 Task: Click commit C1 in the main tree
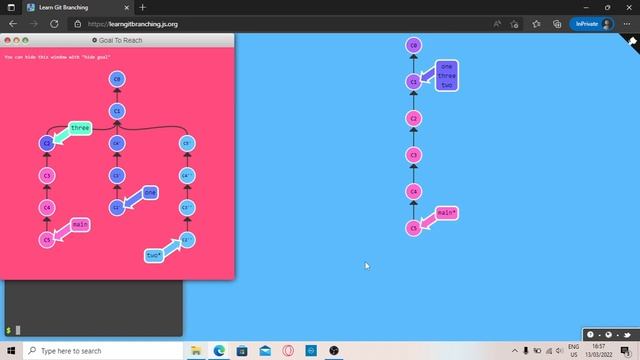click(x=413, y=82)
